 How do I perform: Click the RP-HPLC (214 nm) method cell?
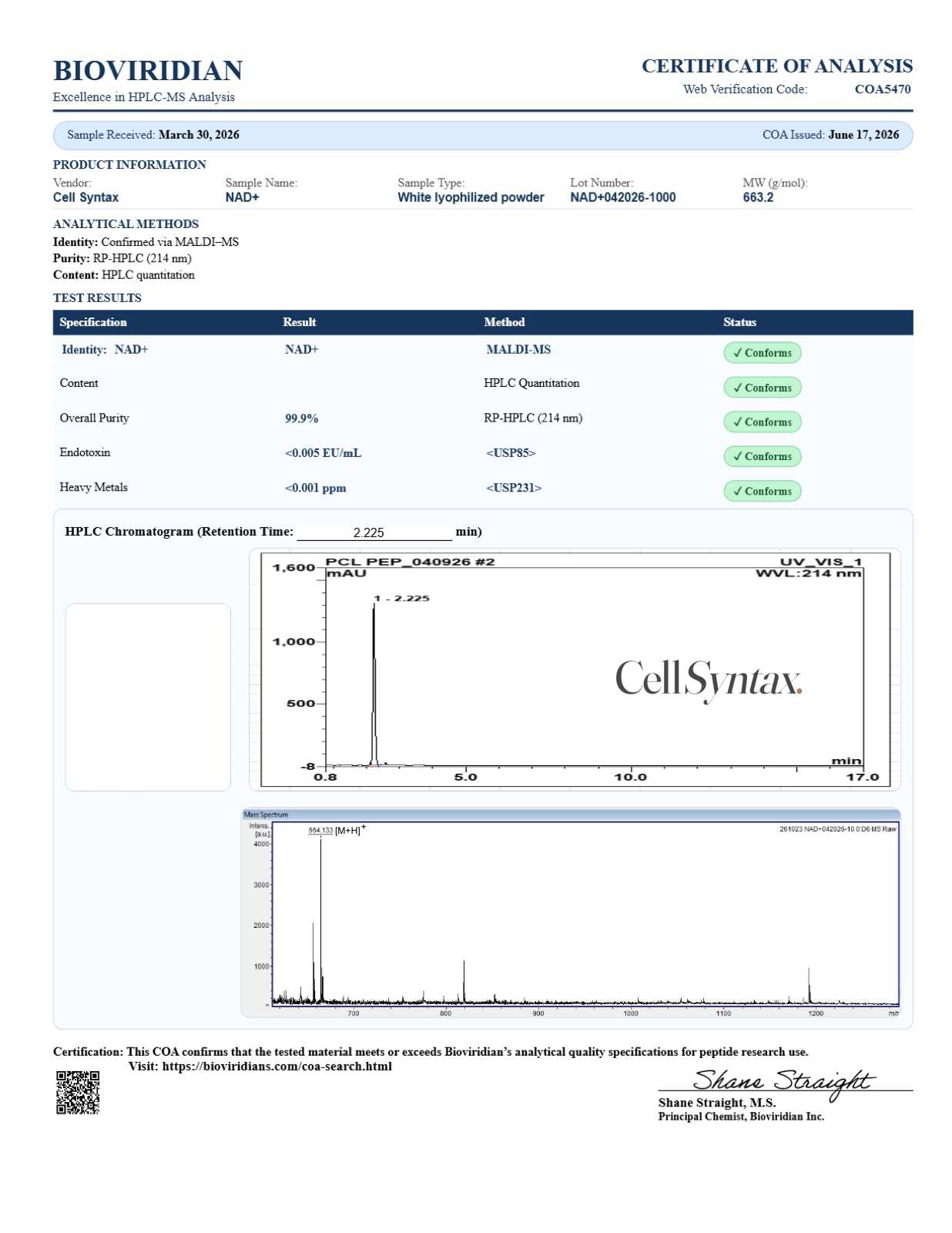(533, 418)
